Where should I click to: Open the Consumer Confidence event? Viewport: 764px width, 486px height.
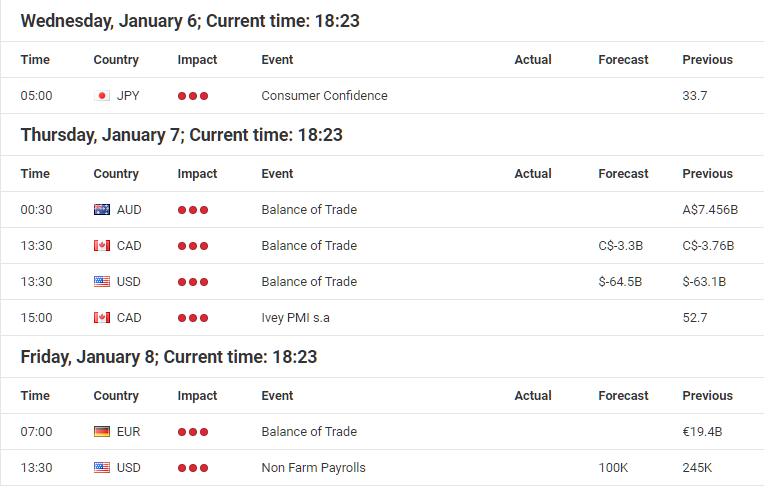click(x=324, y=96)
